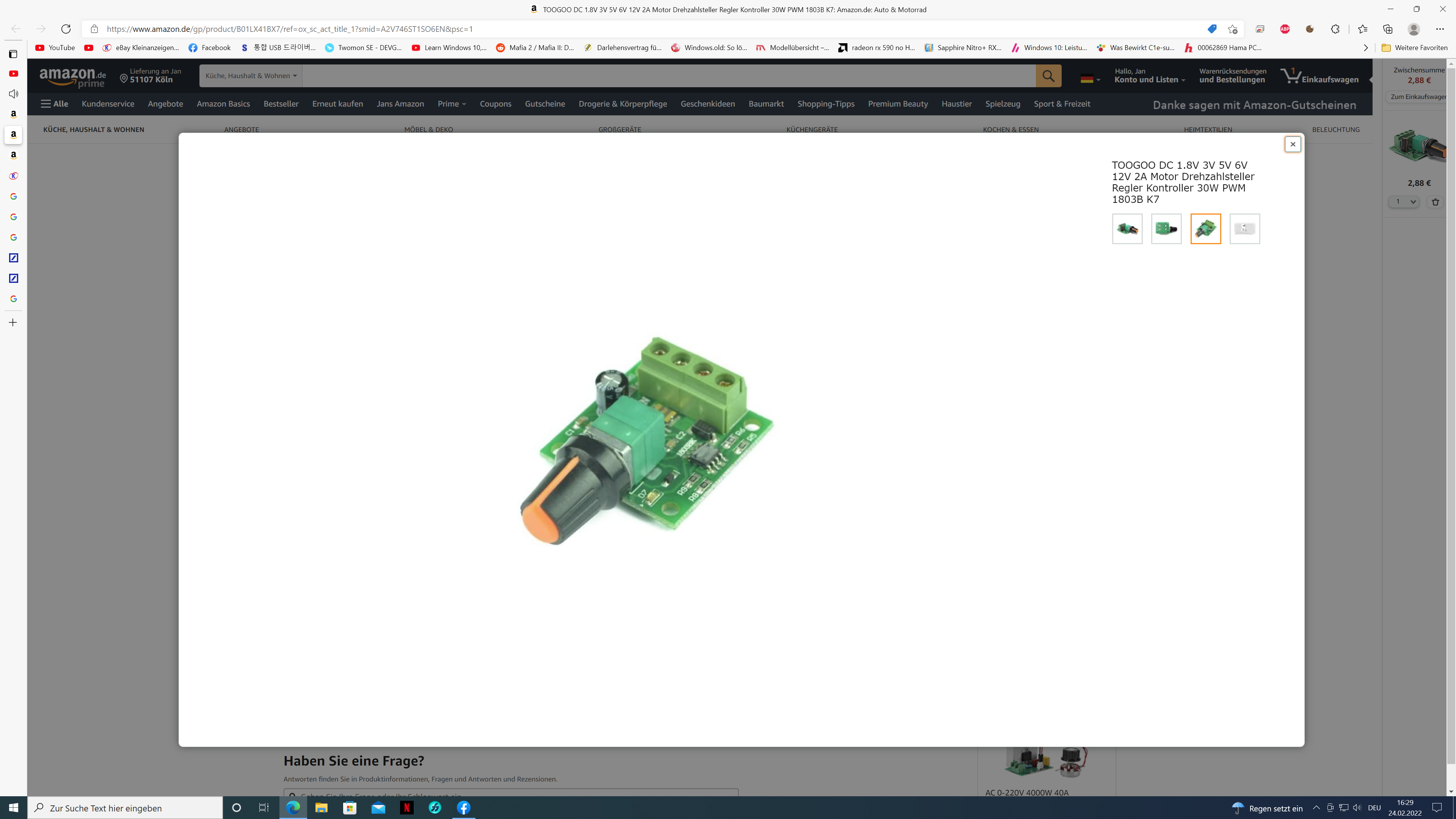1456x819 pixels.
Task: Open the Adblock Plus extension
Action: click(x=1285, y=29)
